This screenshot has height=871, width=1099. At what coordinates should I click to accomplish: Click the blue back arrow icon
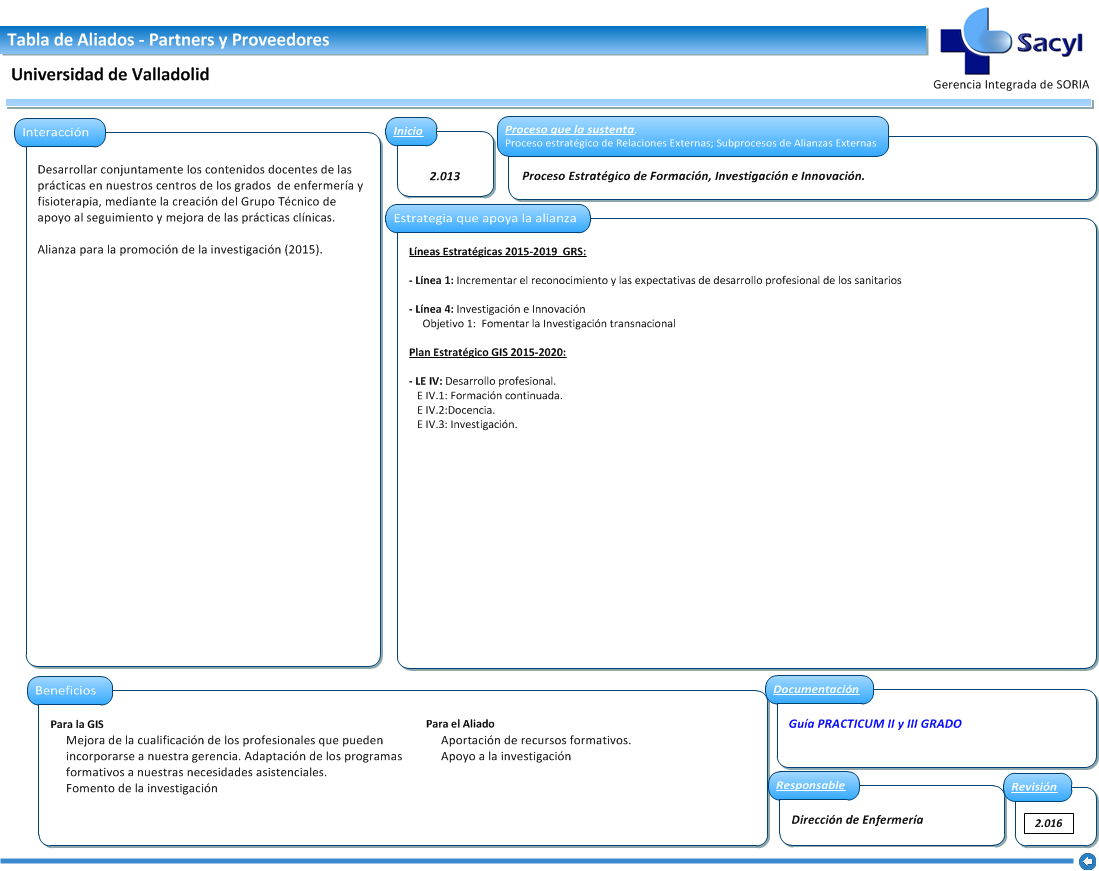(x=1087, y=861)
